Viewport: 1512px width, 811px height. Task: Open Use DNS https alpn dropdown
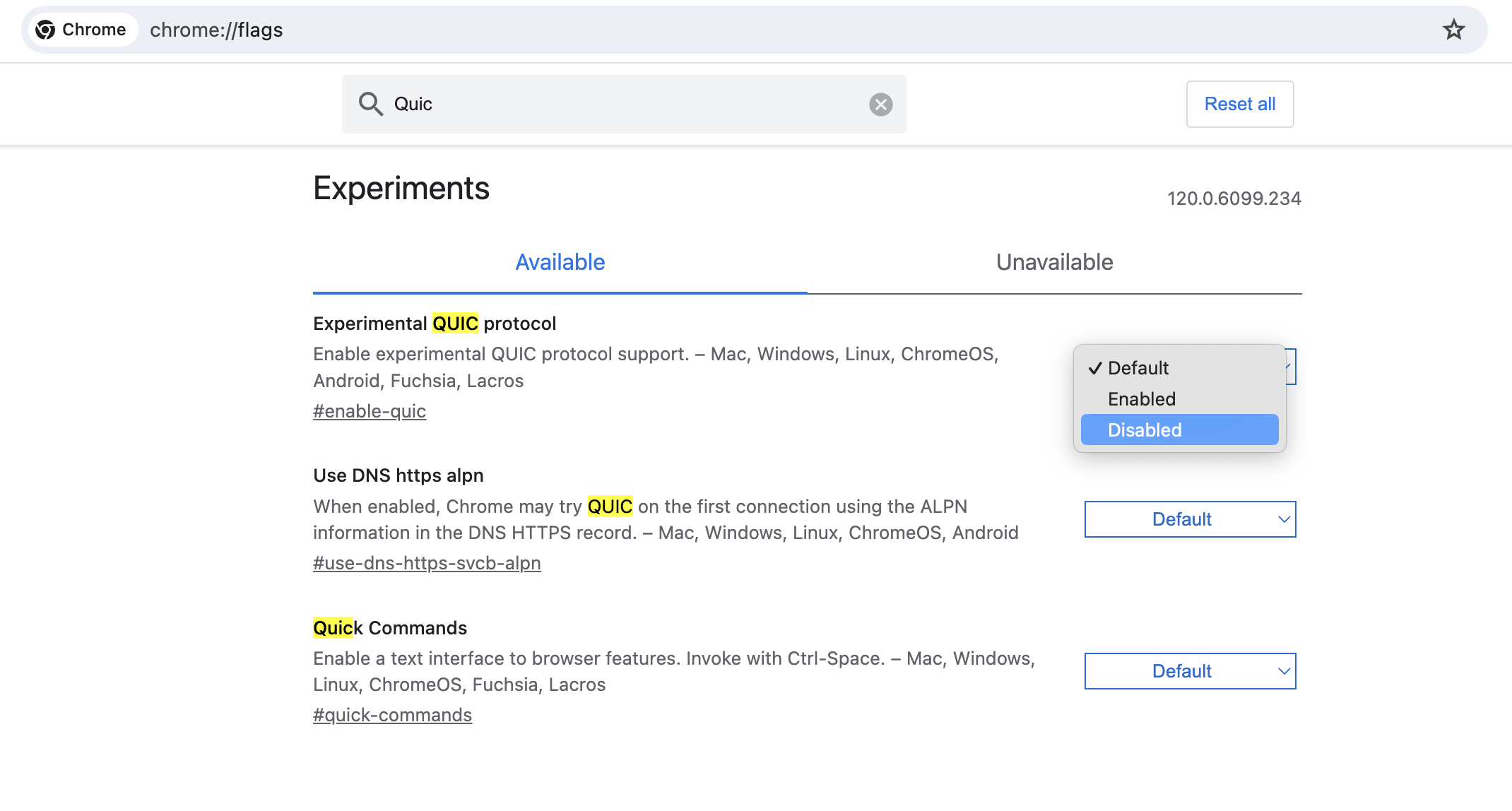pyautogui.click(x=1189, y=519)
